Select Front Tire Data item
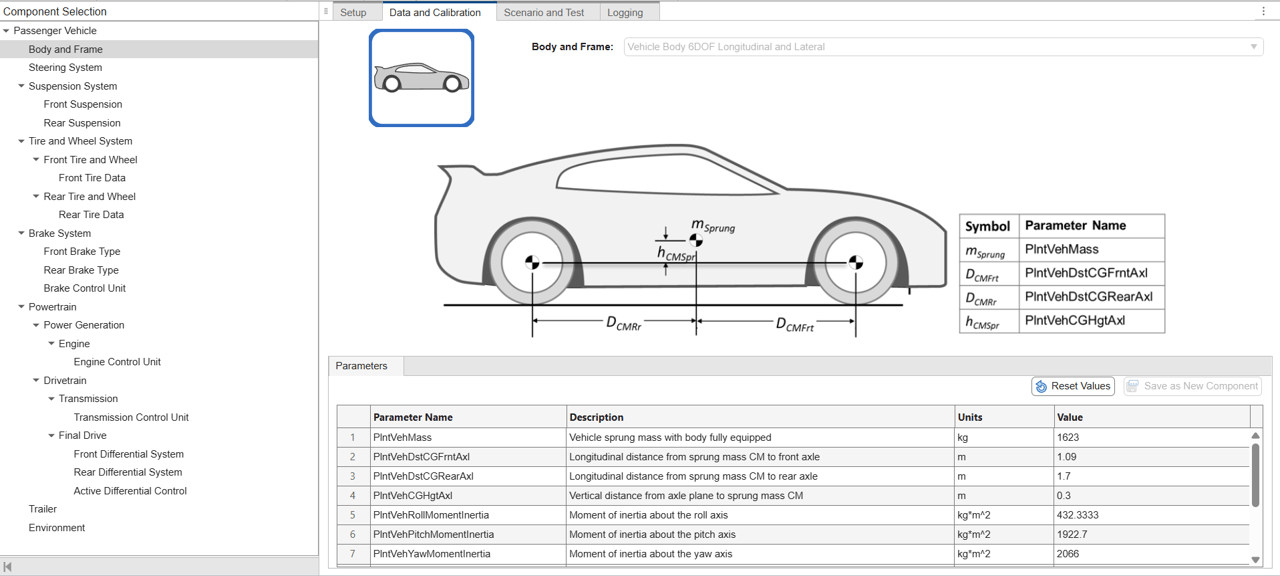The width and height of the screenshot is (1280, 576). point(92,178)
